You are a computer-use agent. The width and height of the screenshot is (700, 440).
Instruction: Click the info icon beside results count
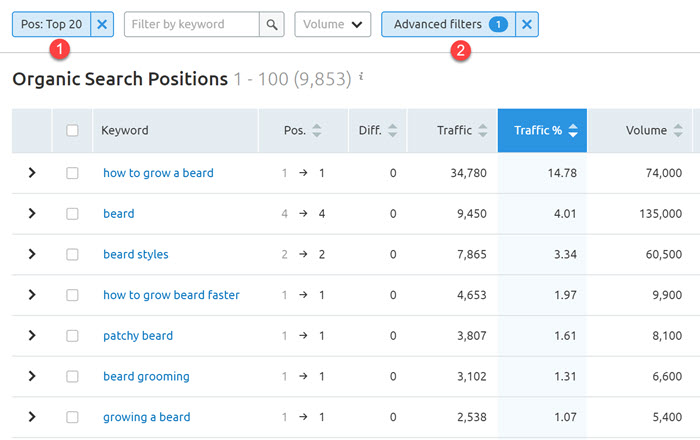(x=361, y=77)
